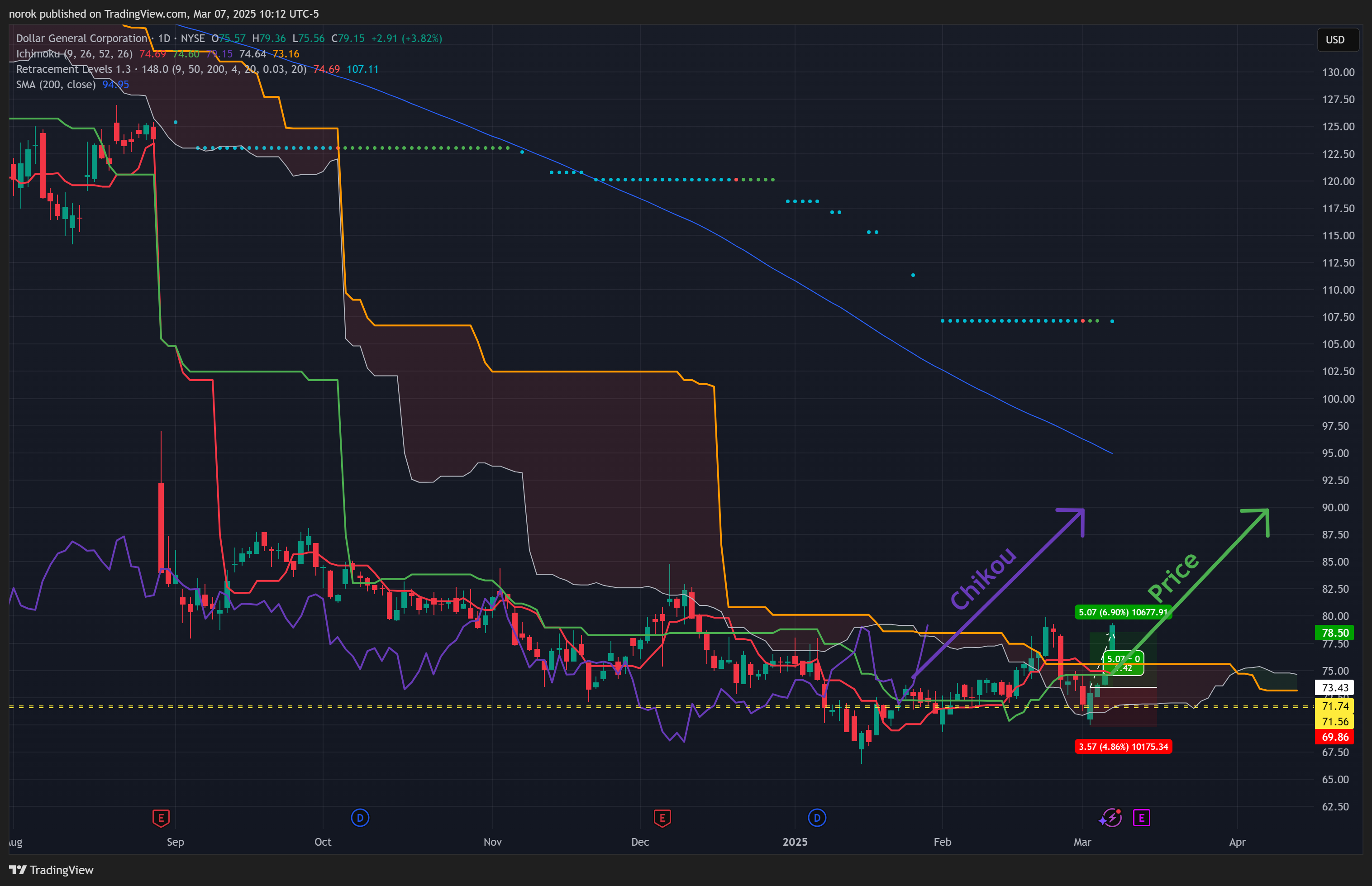This screenshot has width=1372, height=886.
Task: Click the white 73.43 price label
Action: tap(1334, 687)
